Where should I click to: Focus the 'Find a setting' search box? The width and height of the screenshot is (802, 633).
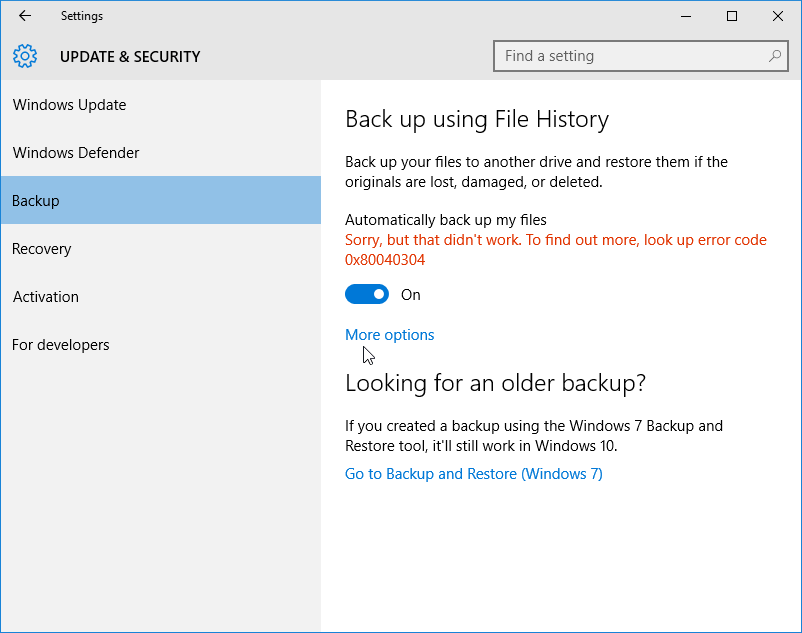(x=630, y=56)
